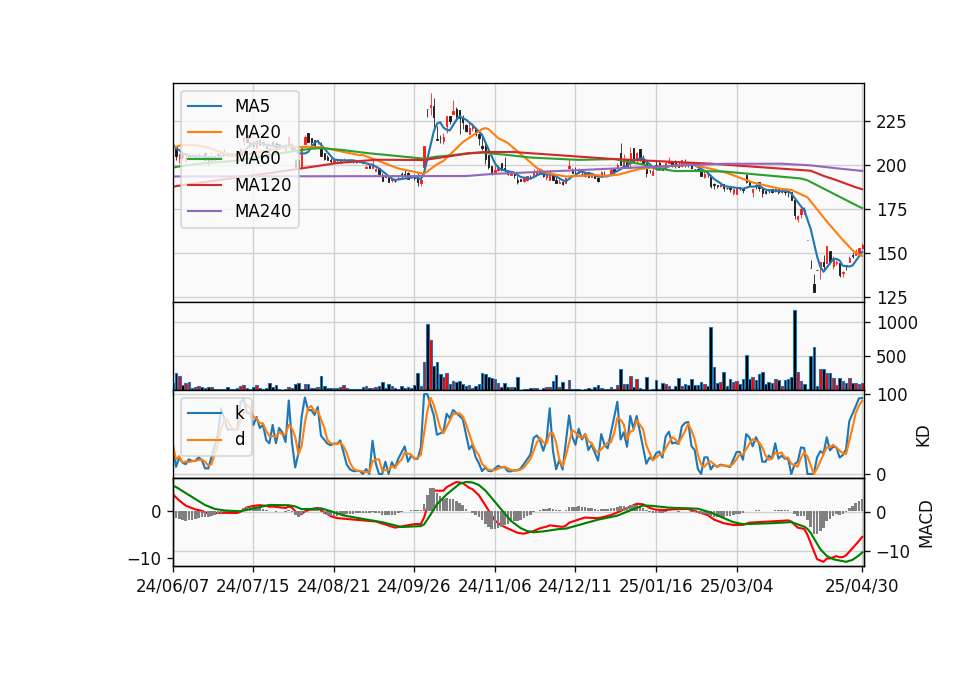Click the 100 tick on KD axis
The height and width of the screenshot is (690, 960).
click(x=891, y=395)
